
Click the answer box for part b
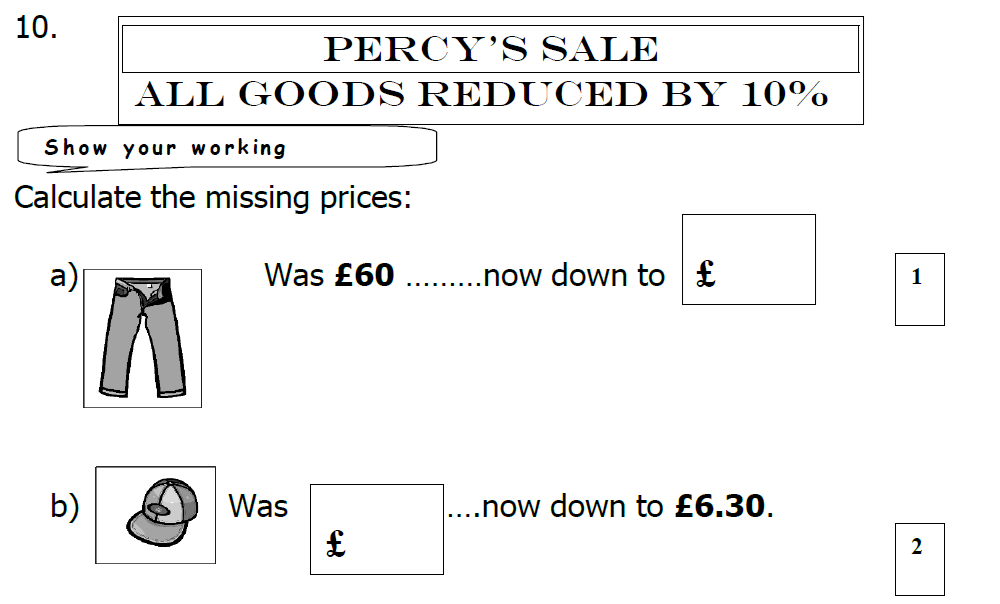377,529
